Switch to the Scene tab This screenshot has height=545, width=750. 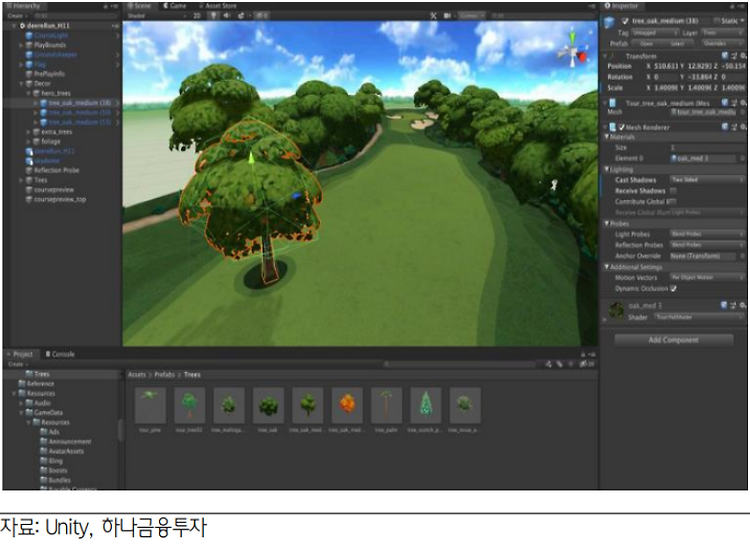[x=140, y=6]
